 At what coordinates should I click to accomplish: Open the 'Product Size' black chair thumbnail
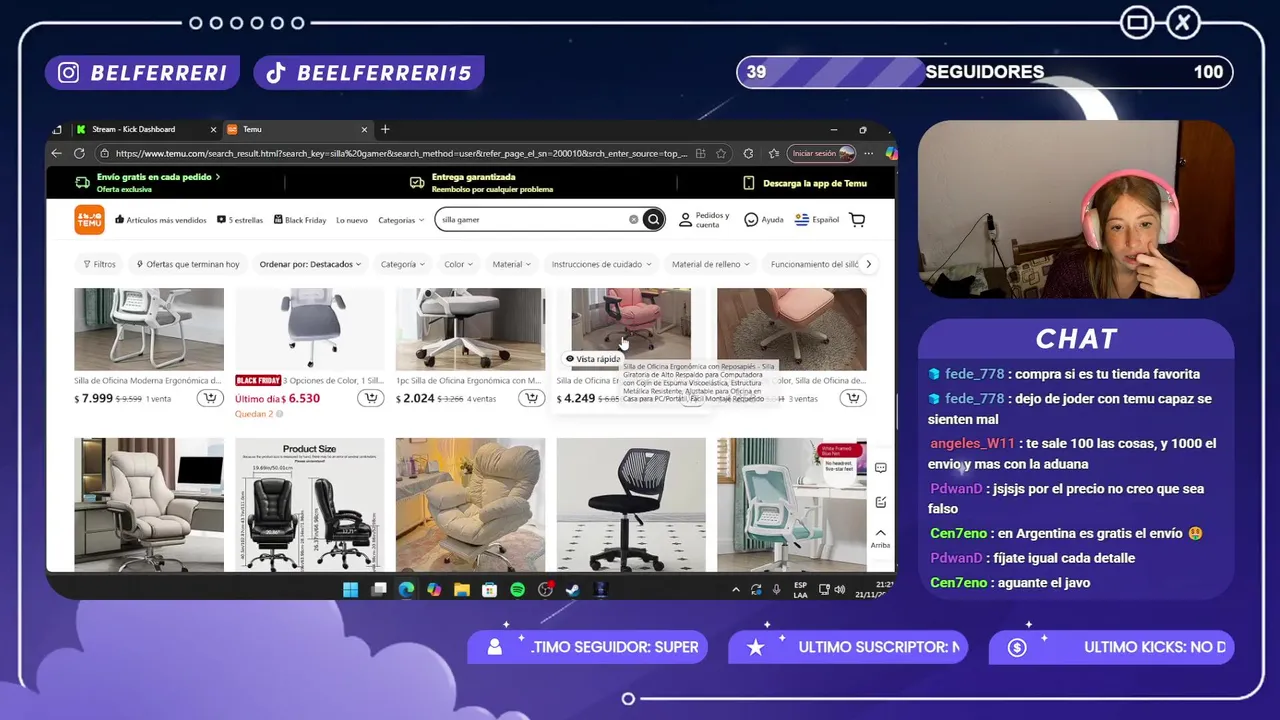point(310,505)
